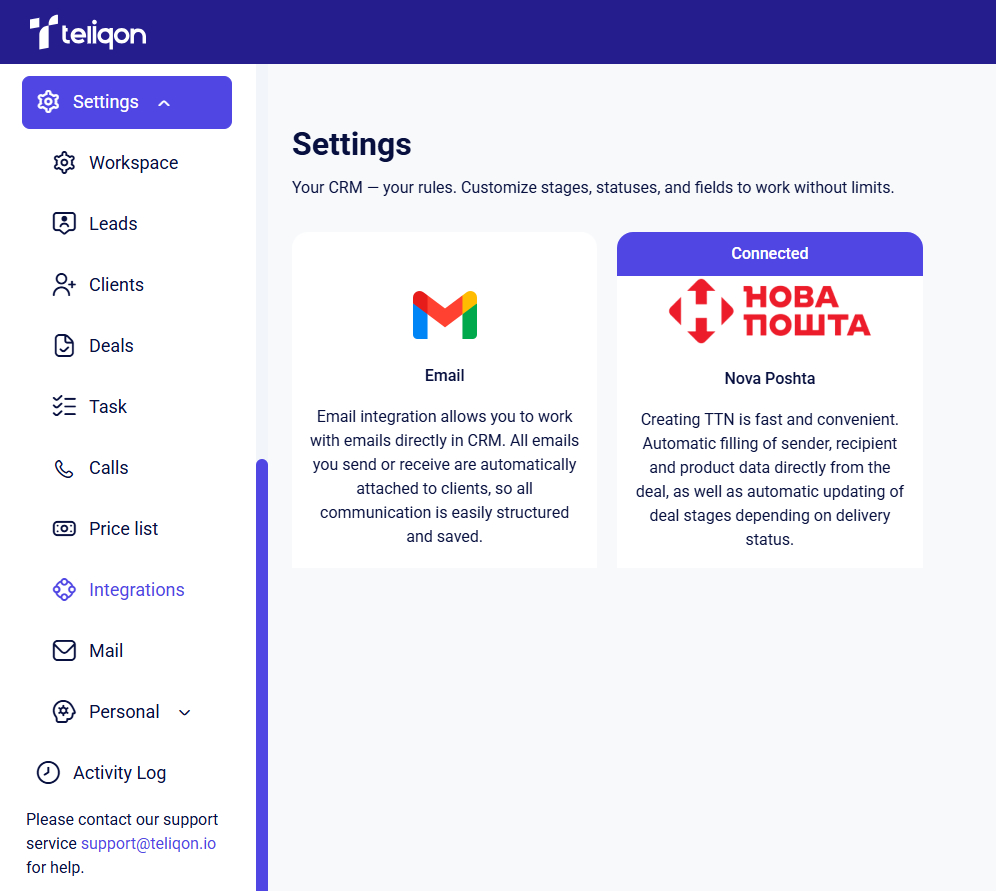Open the Email integration card
Screen dimensions: 996x891
coord(445,400)
